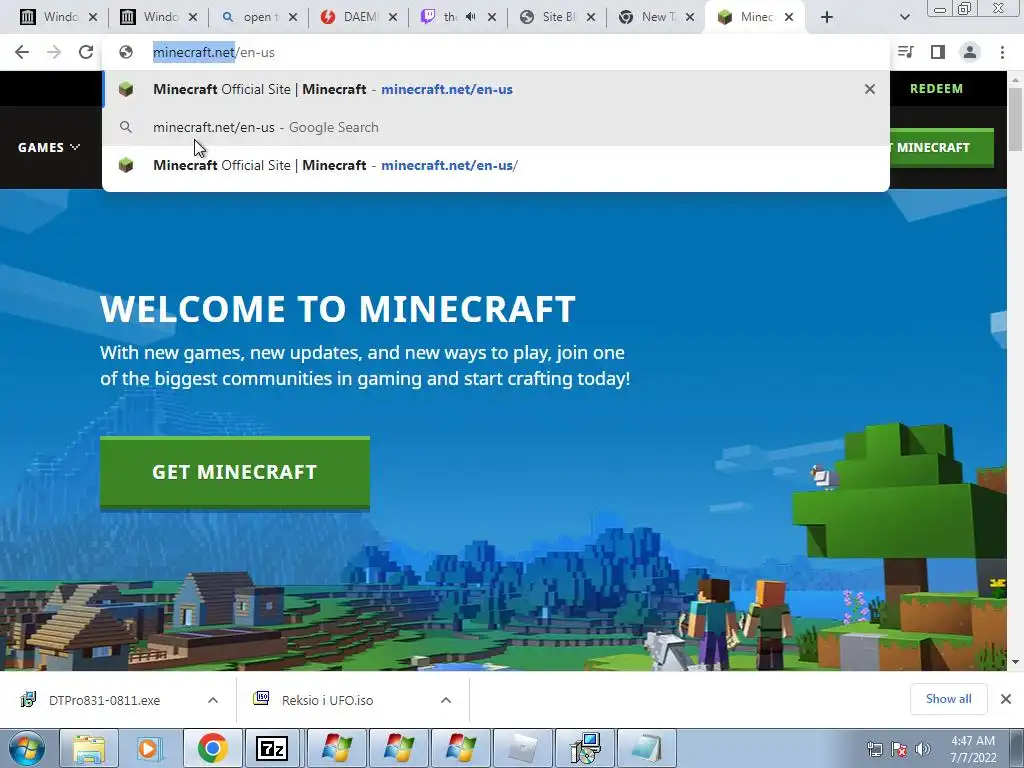Image resolution: width=1024 pixels, height=768 pixels.
Task: Open the media control icon in toolbar
Action: (x=906, y=52)
